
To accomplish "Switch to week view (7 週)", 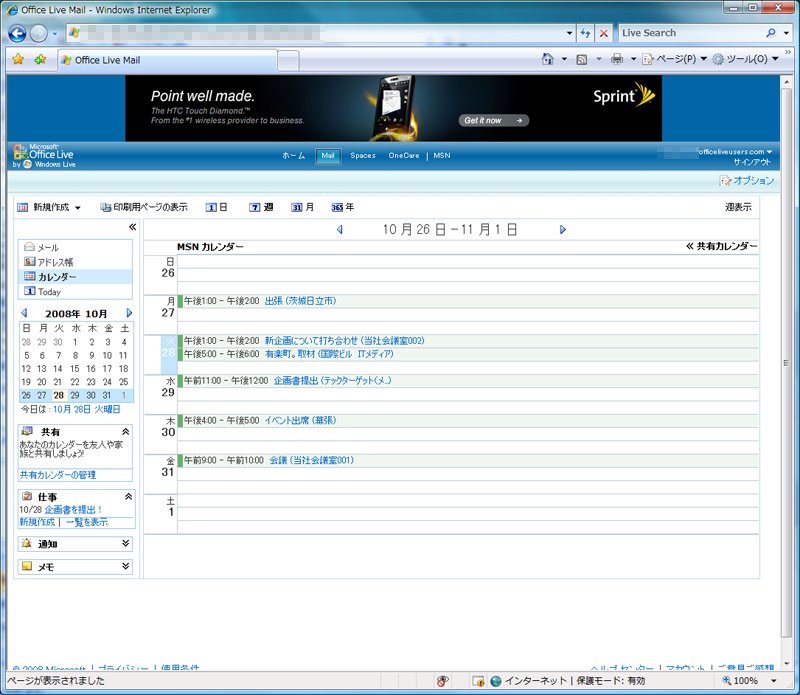I will pos(261,207).
